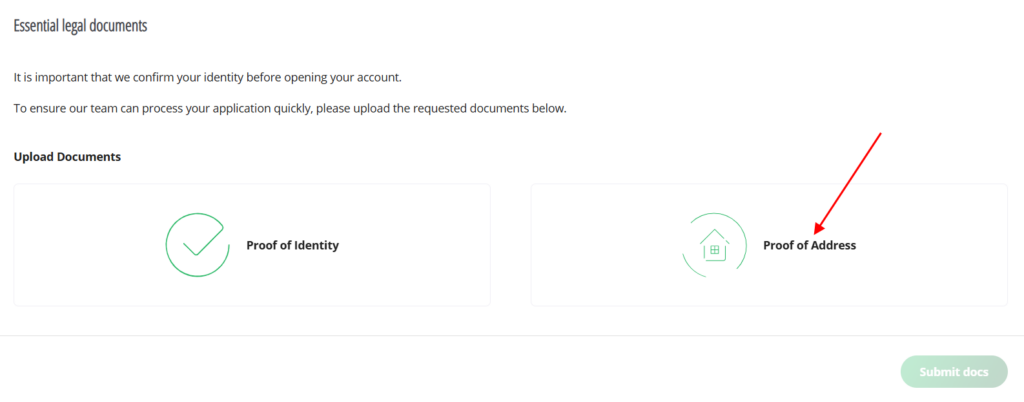The height and width of the screenshot is (402, 1024).
Task: Click the word Address in the right card
Action: 834,245
